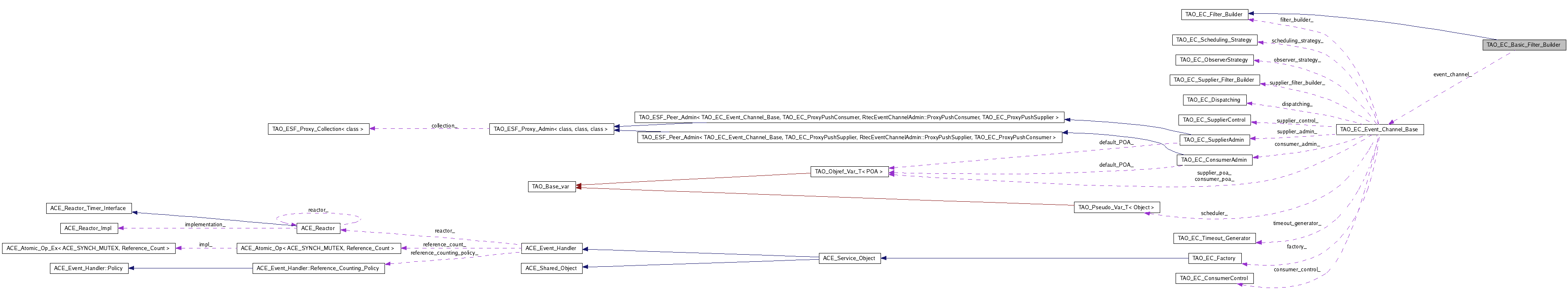Image resolution: width=1568 pixels, height=293 pixels.
Task: Click the TAO_EC_SupplierControl node
Action: (1214, 120)
